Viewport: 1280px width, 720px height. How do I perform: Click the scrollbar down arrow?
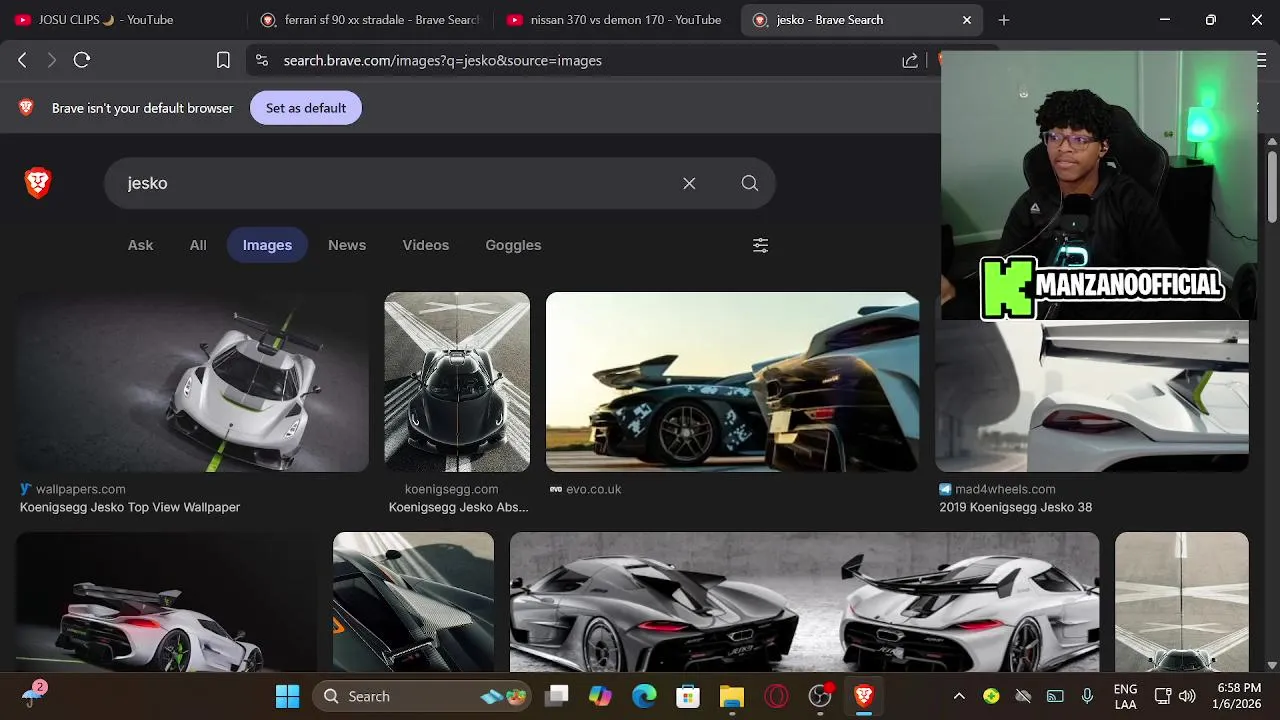pyautogui.click(x=1272, y=665)
